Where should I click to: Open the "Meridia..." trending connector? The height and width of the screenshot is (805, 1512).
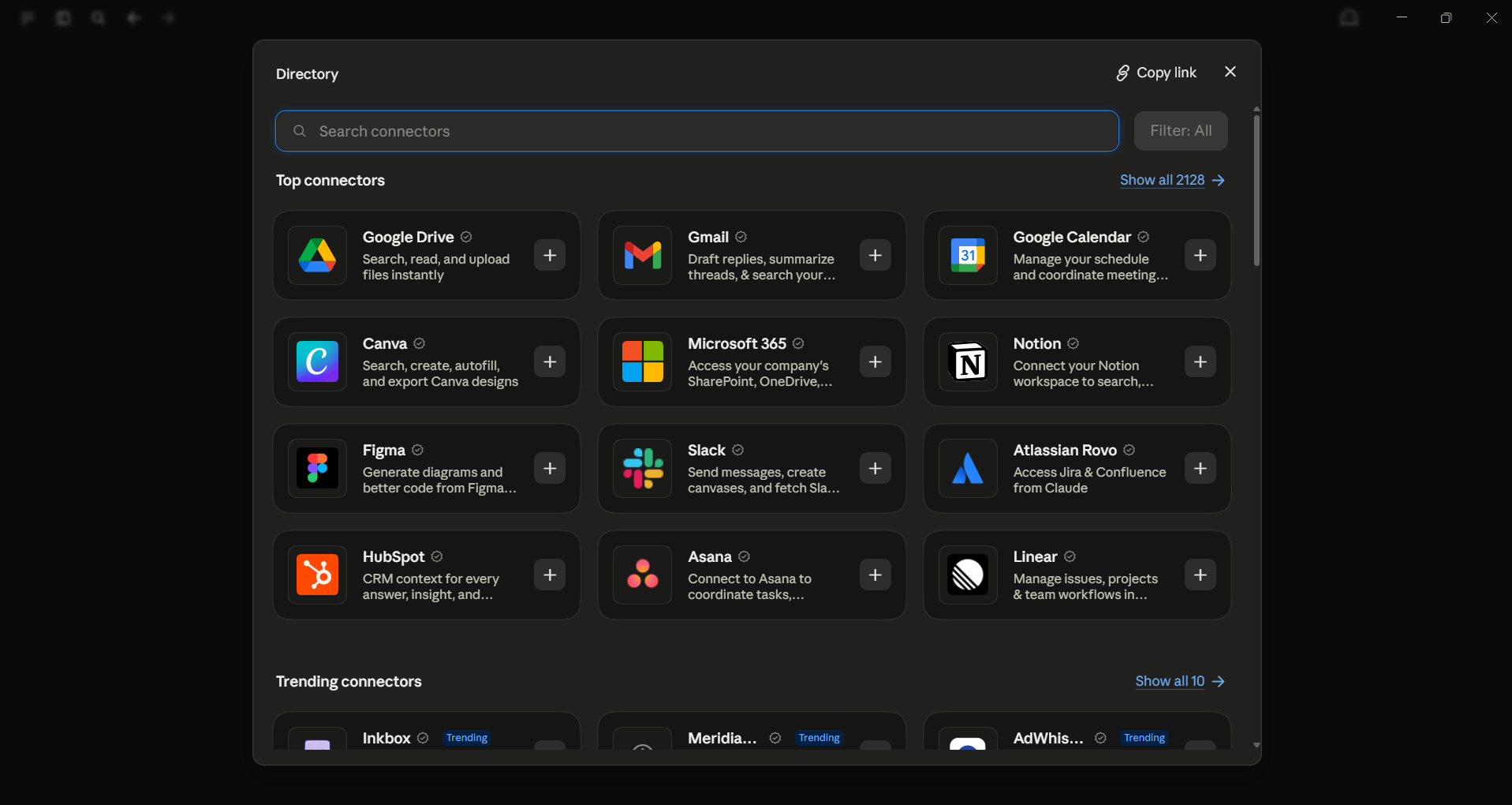point(752,732)
